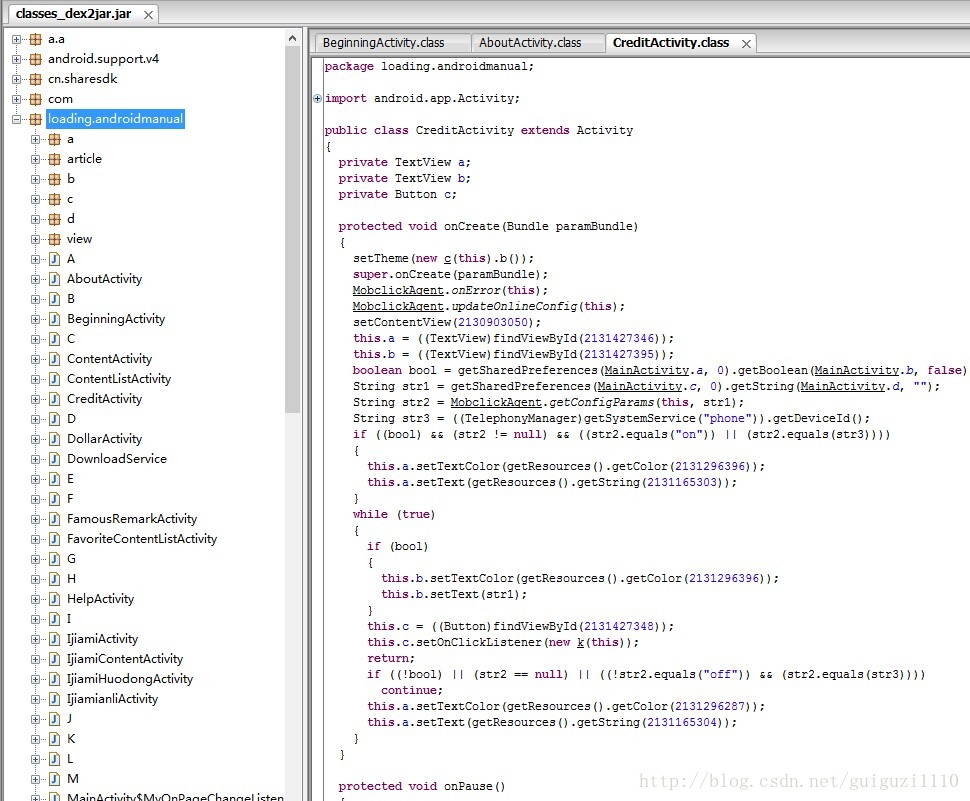The image size is (970, 801).
Task: Click the loading.androidmanual package icon
Action: click(x=35, y=119)
